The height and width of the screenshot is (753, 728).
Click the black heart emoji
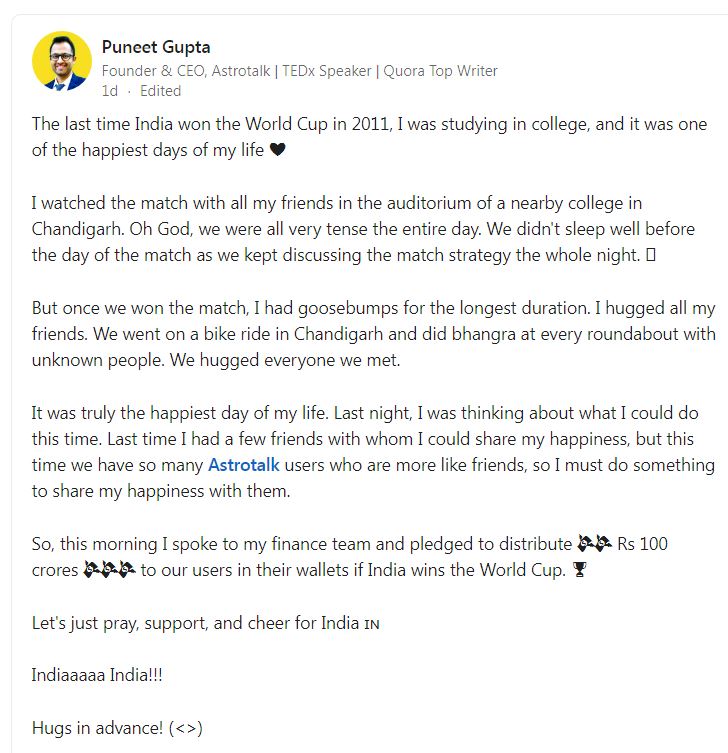278,150
